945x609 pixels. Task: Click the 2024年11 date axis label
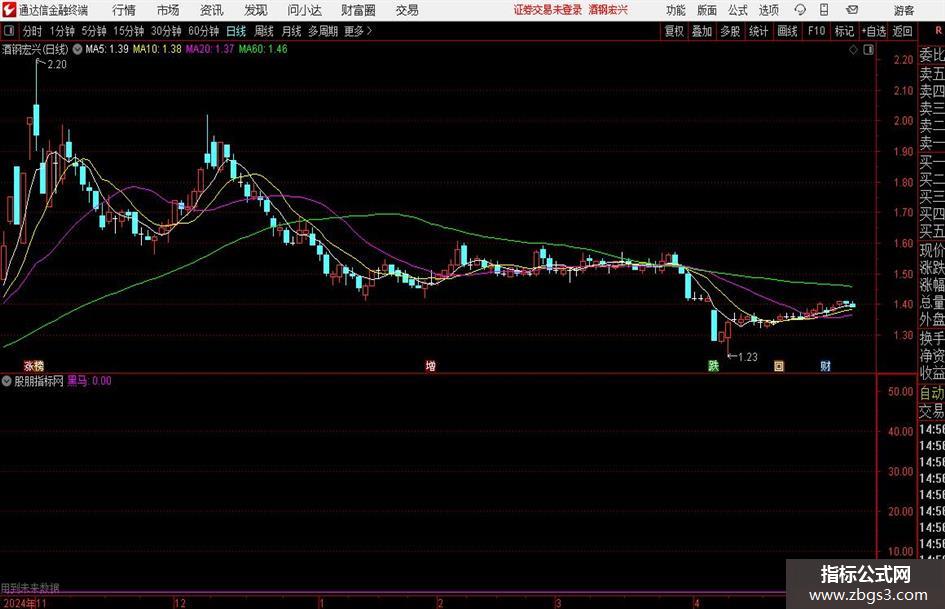(25, 603)
